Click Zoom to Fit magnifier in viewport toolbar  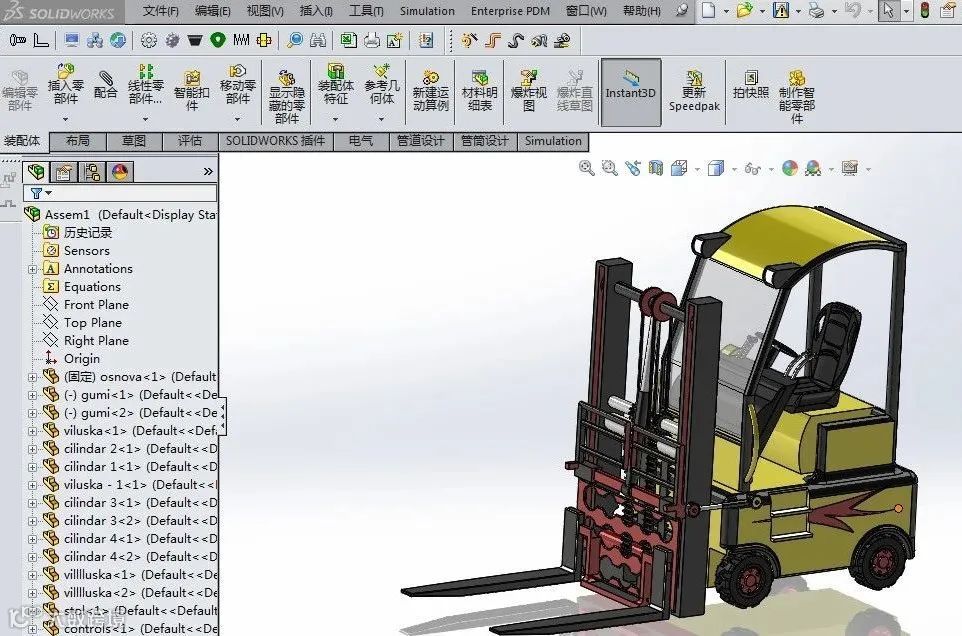pos(587,167)
